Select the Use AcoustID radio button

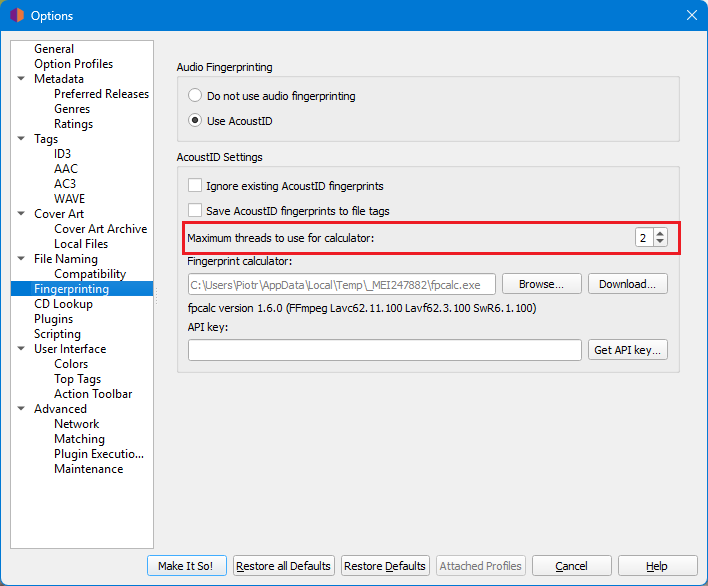195,121
